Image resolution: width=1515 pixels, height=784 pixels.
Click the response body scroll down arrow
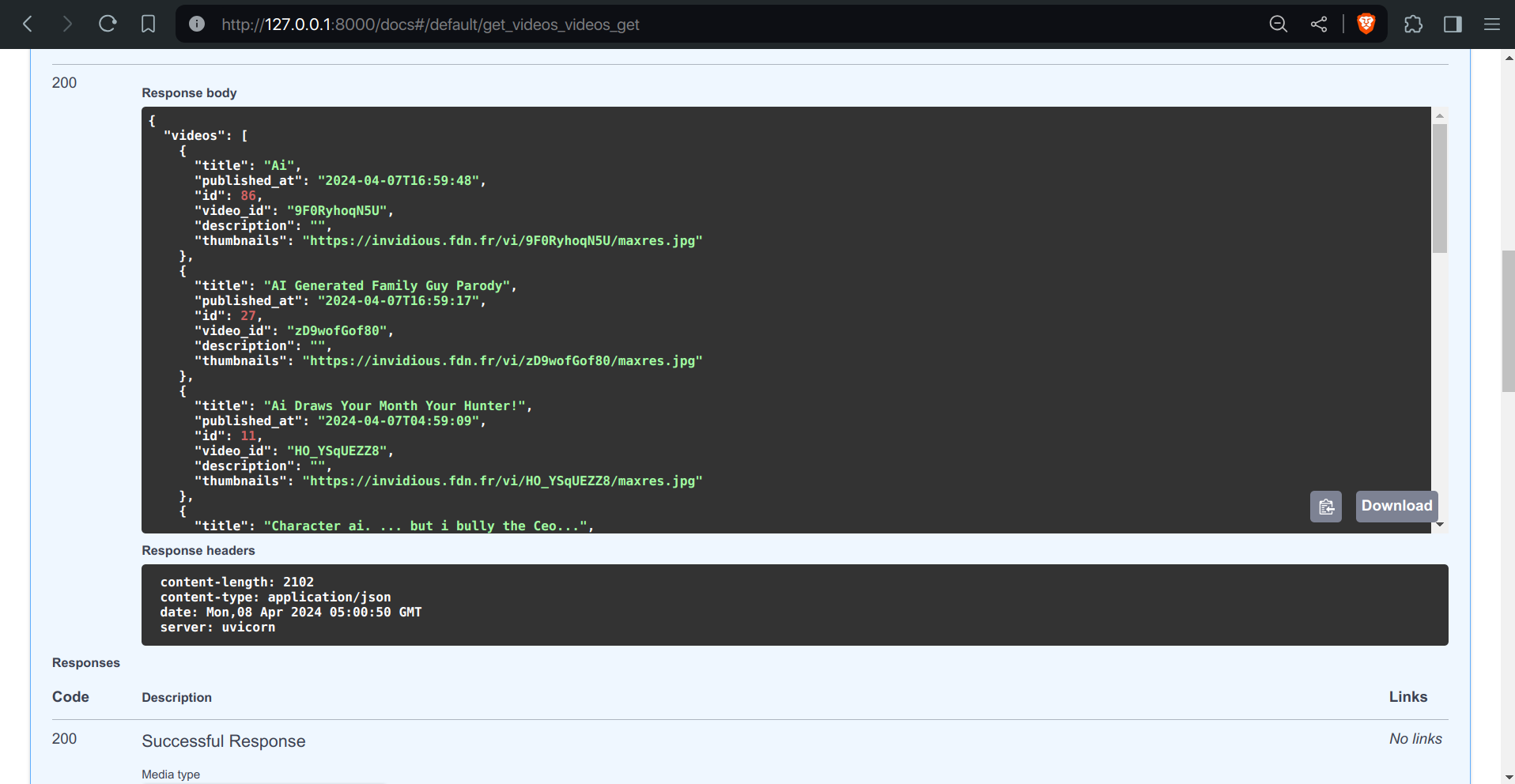tap(1439, 524)
